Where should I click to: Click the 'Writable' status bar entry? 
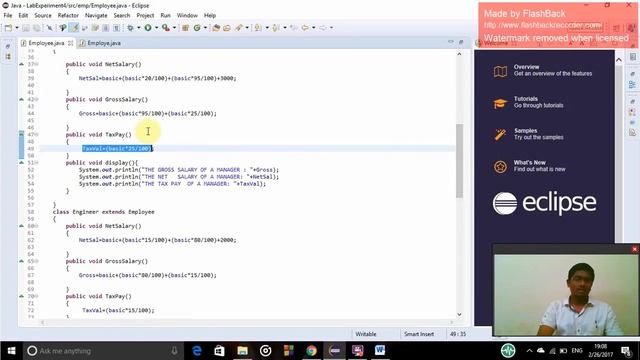366,334
